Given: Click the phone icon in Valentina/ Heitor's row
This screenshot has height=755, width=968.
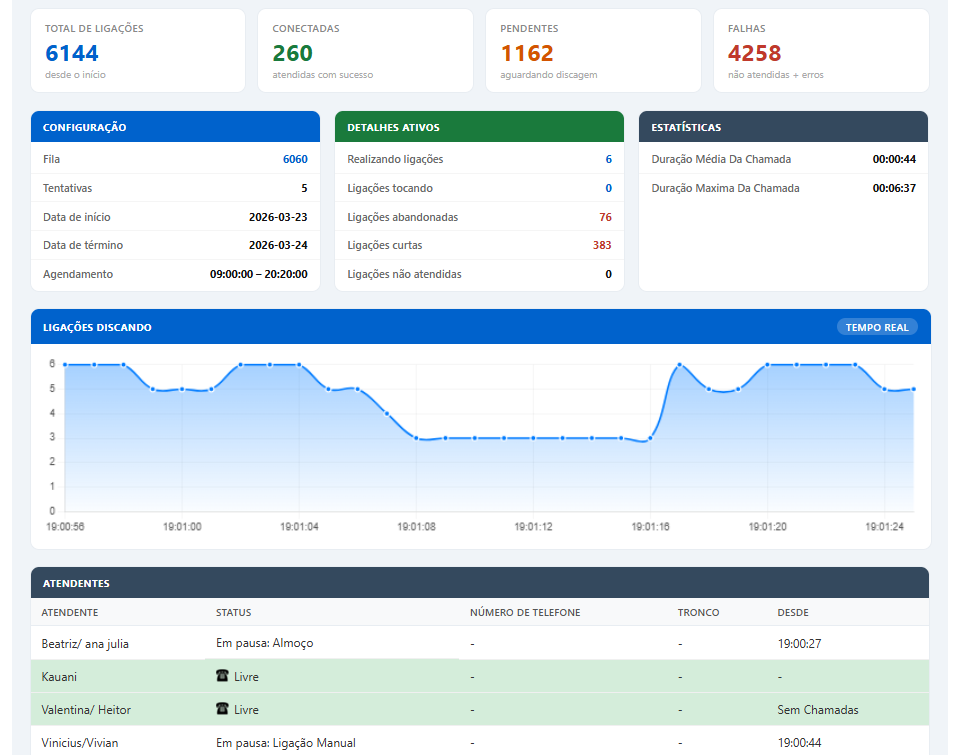Looking at the screenshot, I should 222,710.
